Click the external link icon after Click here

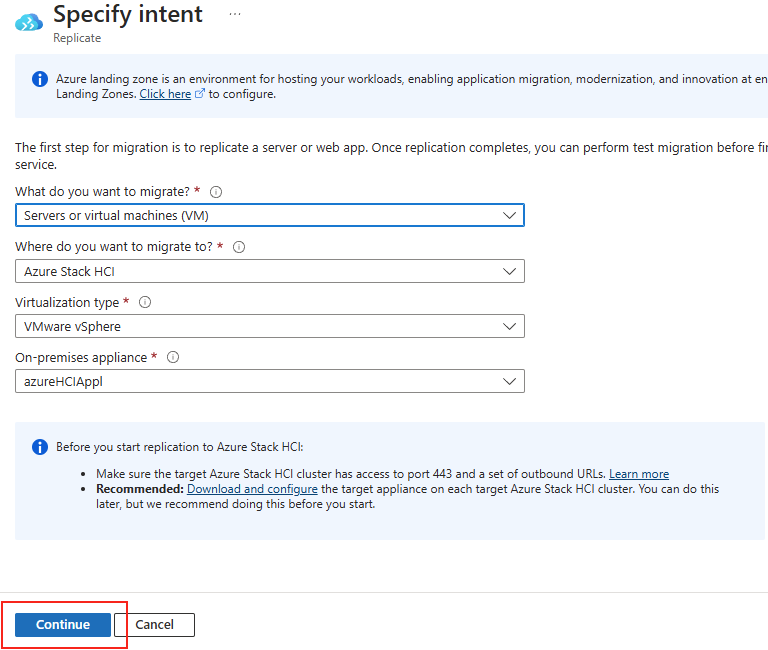pyautogui.click(x=200, y=94)
